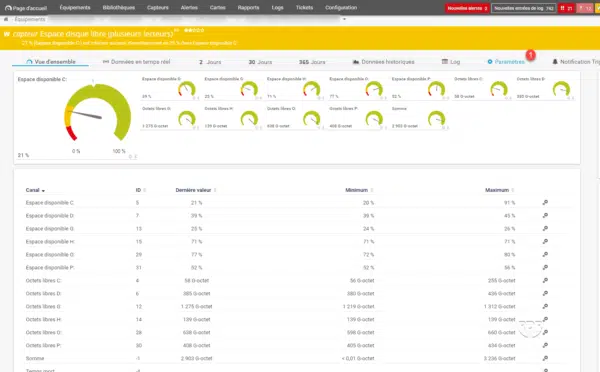Click the '3 236 G-octet' maximum cell
This screenshot has width=600, height=372.
click(x=499, y=359)
